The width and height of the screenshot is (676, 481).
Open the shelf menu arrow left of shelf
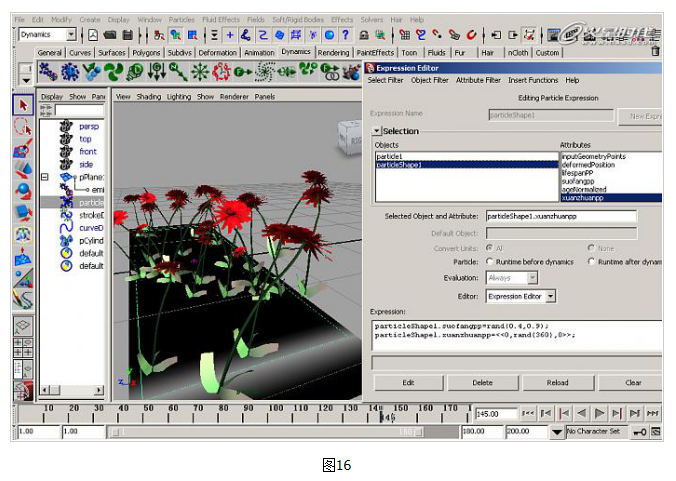pyautogui.click(x=26, y=80)
